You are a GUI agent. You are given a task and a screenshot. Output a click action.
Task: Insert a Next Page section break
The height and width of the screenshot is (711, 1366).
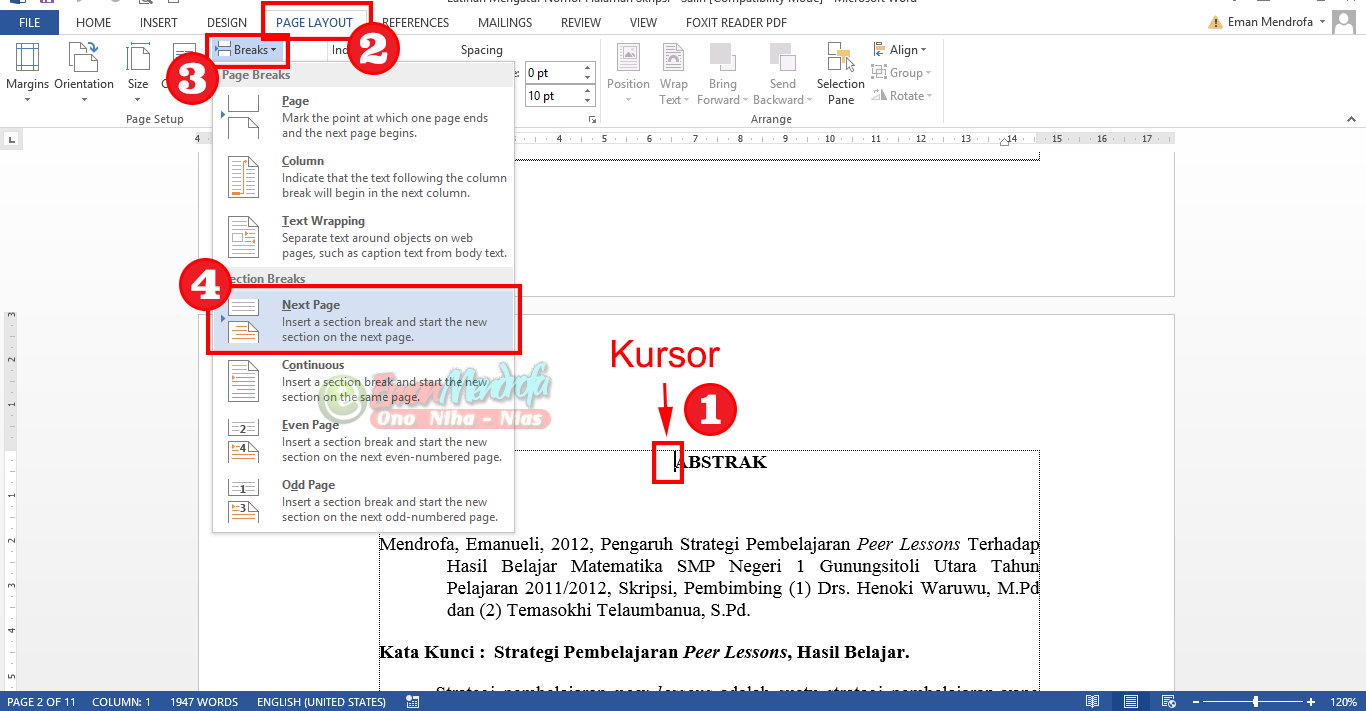click(x=364, y=321)
